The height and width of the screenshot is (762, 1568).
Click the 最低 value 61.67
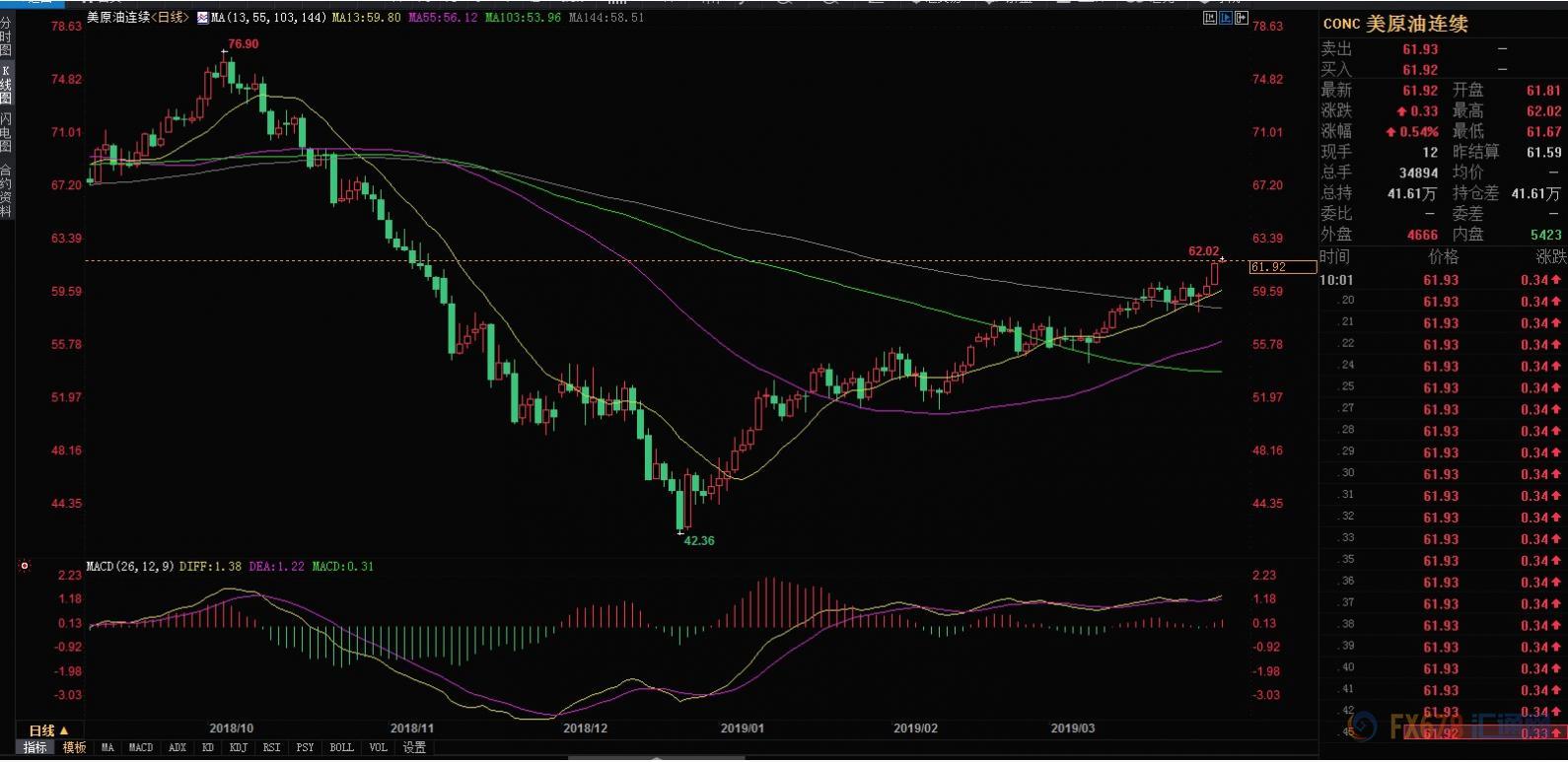[1543, 132]
